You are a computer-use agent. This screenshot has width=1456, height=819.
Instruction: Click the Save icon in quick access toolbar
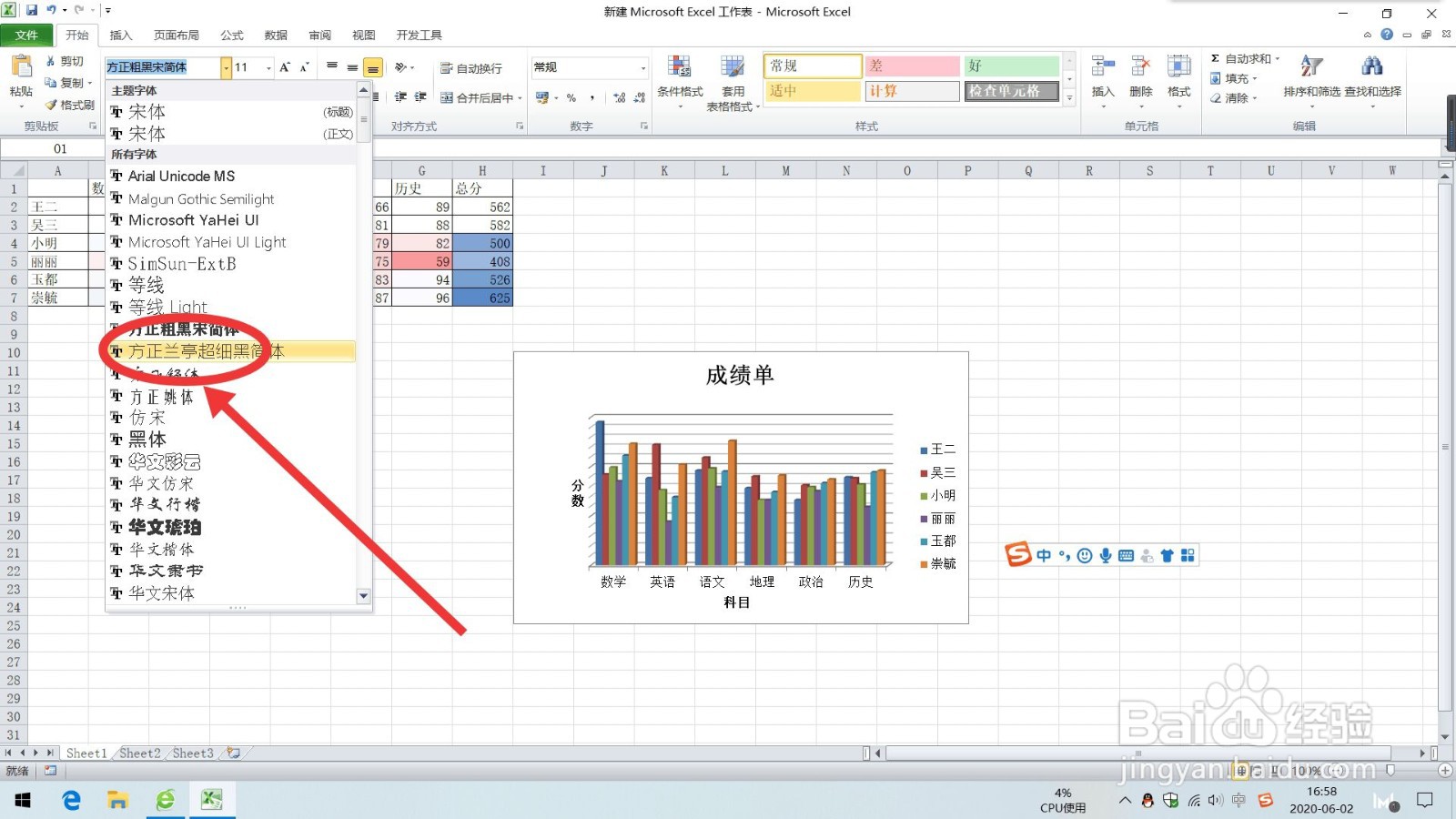click(32, 10)
